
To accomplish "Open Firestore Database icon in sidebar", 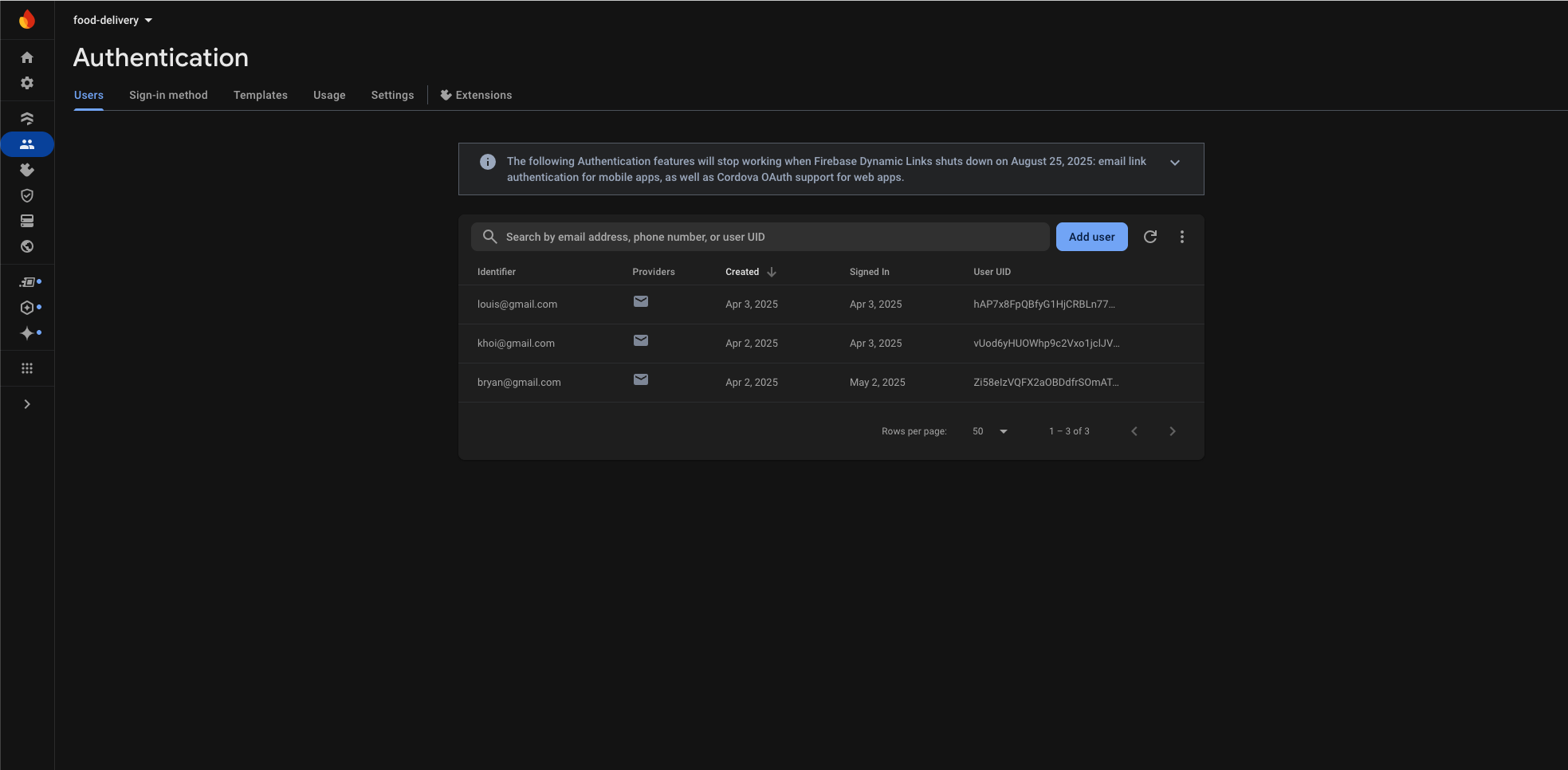I will click(x=27, y=119).
